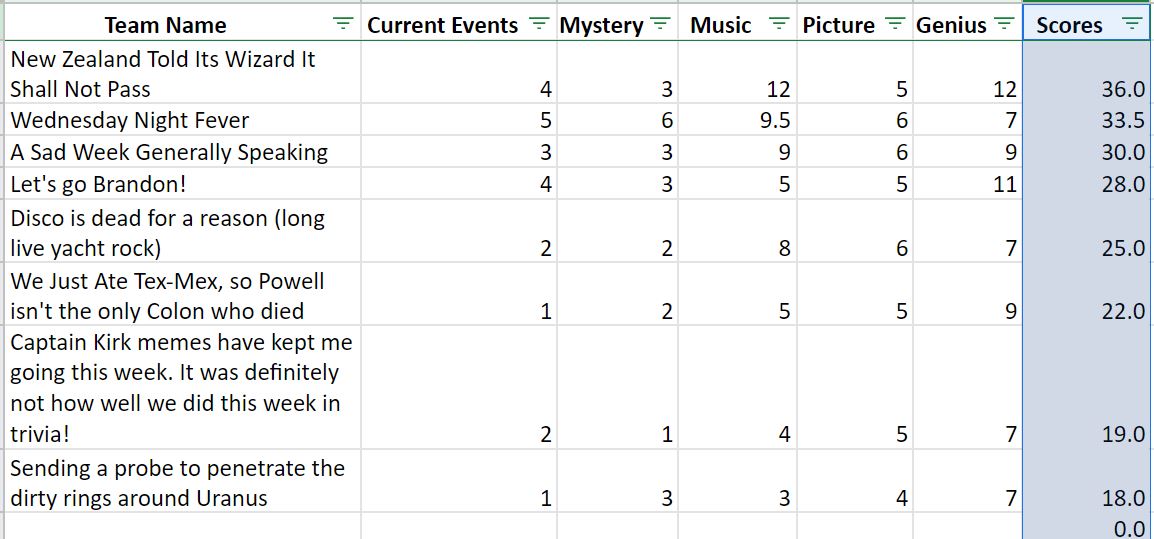
Task: Select Genius value 11 for Let's go Brandon
Action: coord(968,183)
